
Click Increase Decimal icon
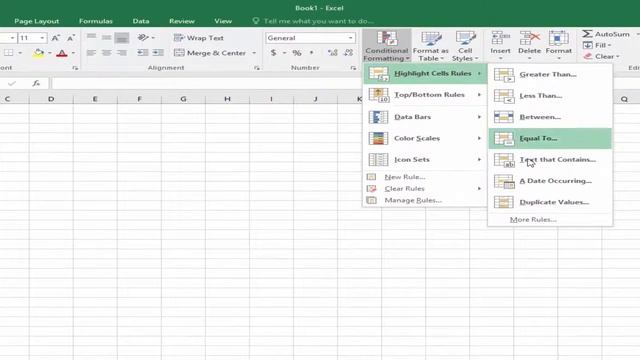click(x=333, y=53)
